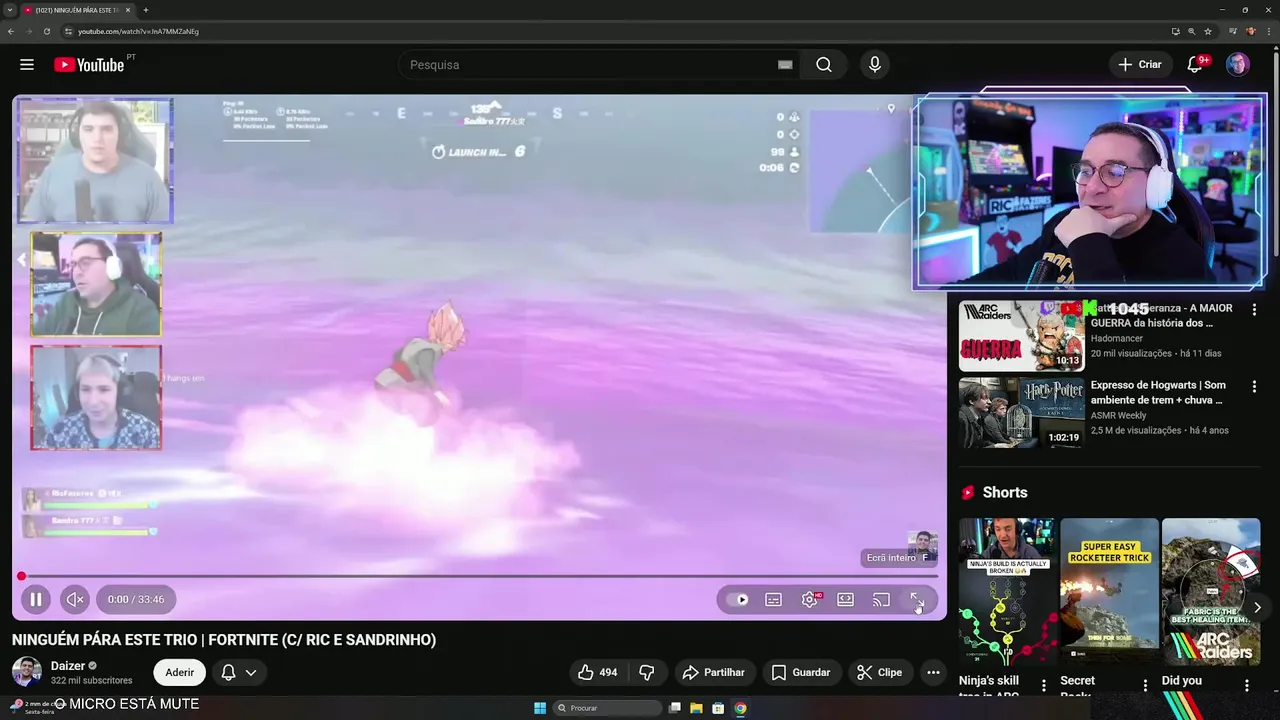
Task: Open player settings gear with HD badge
Action: coord(810,600)
